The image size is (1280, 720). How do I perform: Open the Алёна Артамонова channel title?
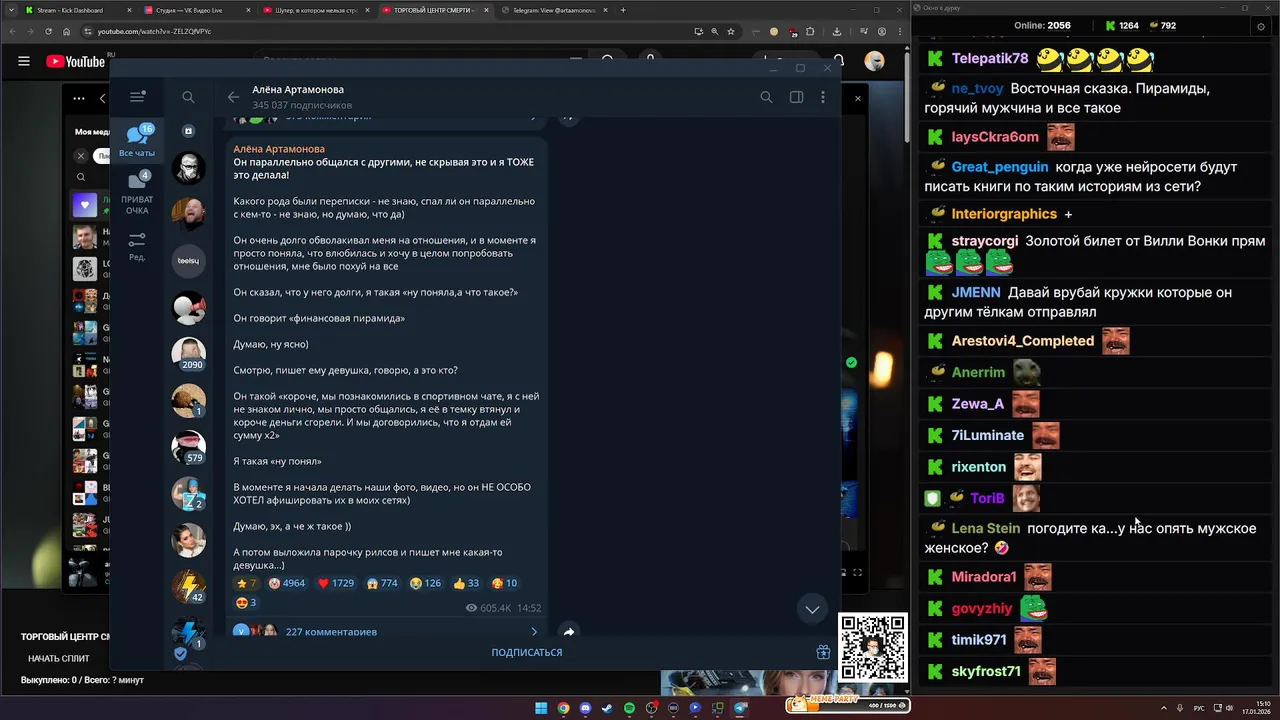pyautogui.click(x=298, y=89)
